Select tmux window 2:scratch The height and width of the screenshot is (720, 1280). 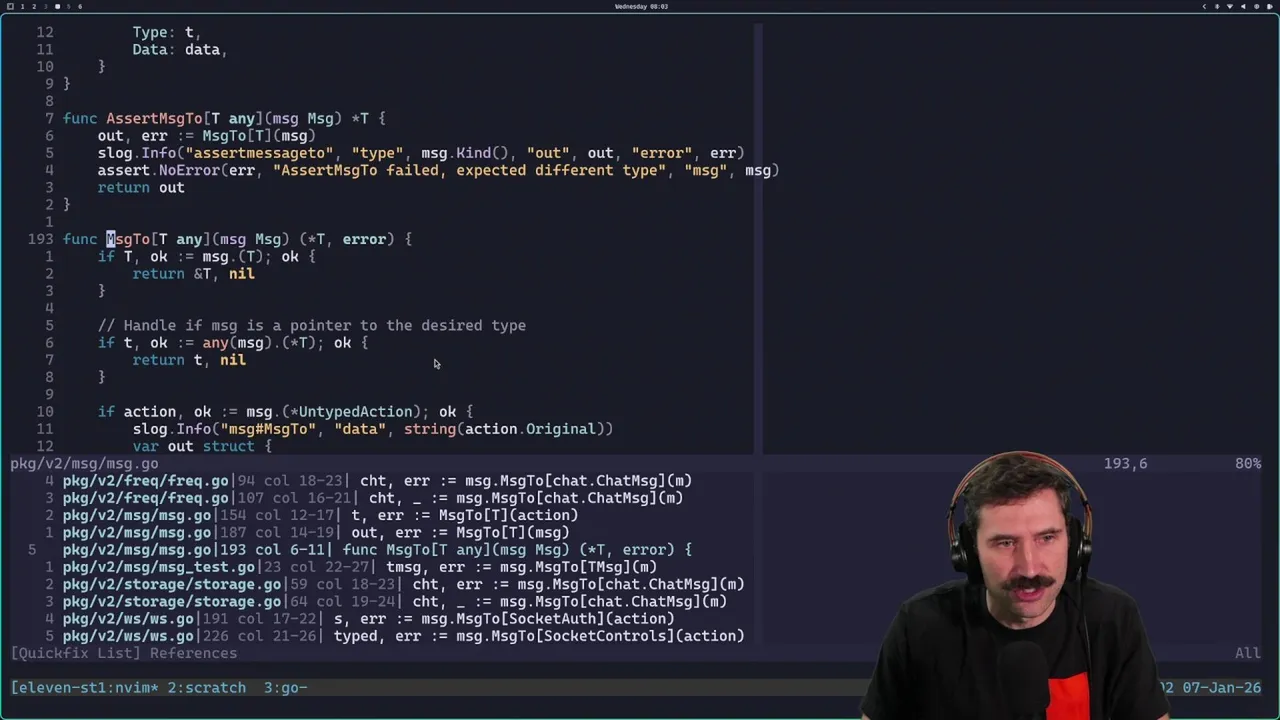[206, 688]
